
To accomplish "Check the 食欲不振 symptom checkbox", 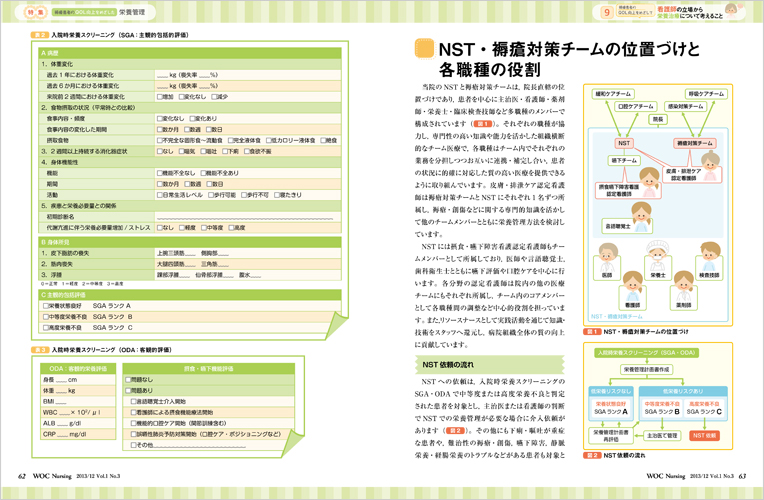I will [x=247, y=151].
